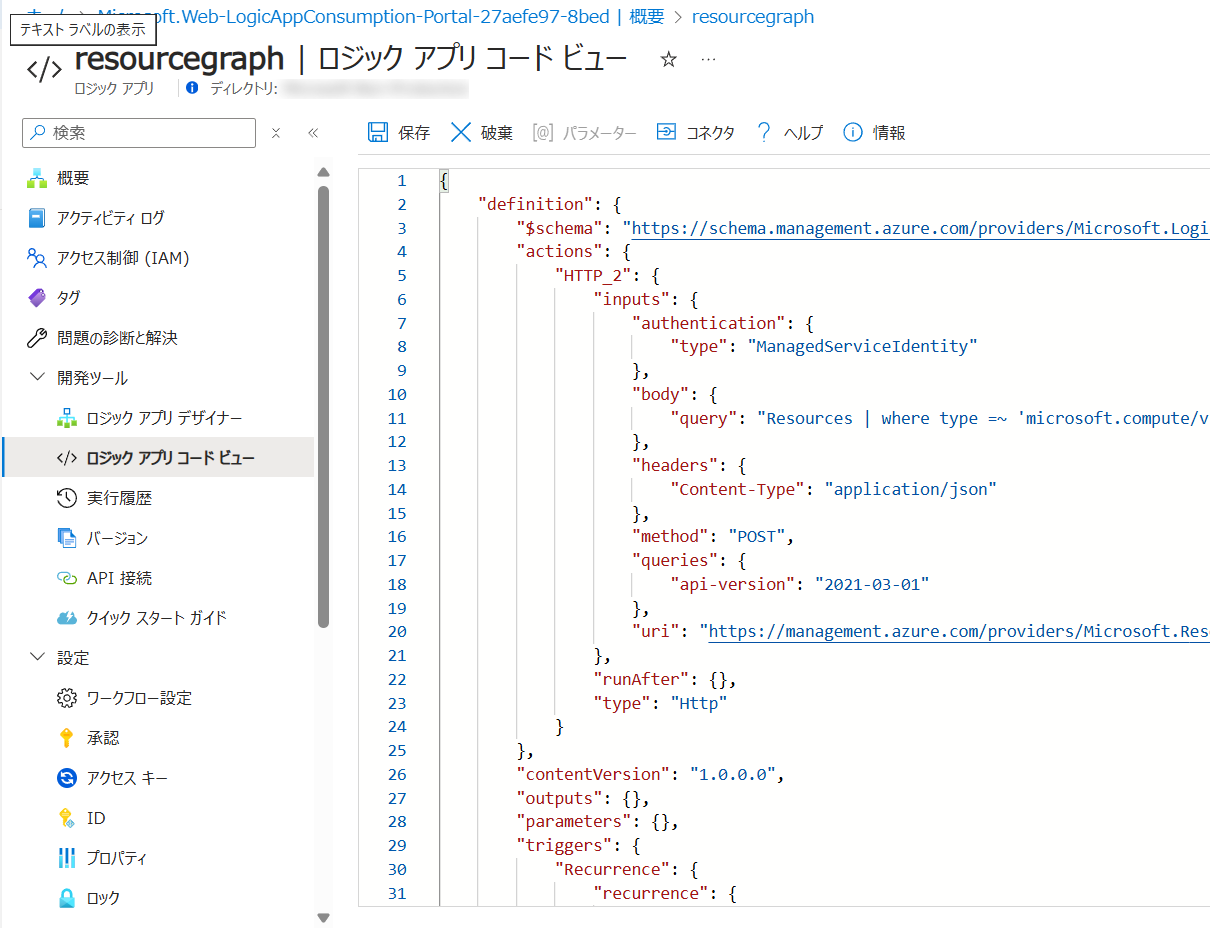Viewport: 1210px width, 928px height.
Task: Click the Run history (実行履歴) clock icon
Action: (67, 498)
